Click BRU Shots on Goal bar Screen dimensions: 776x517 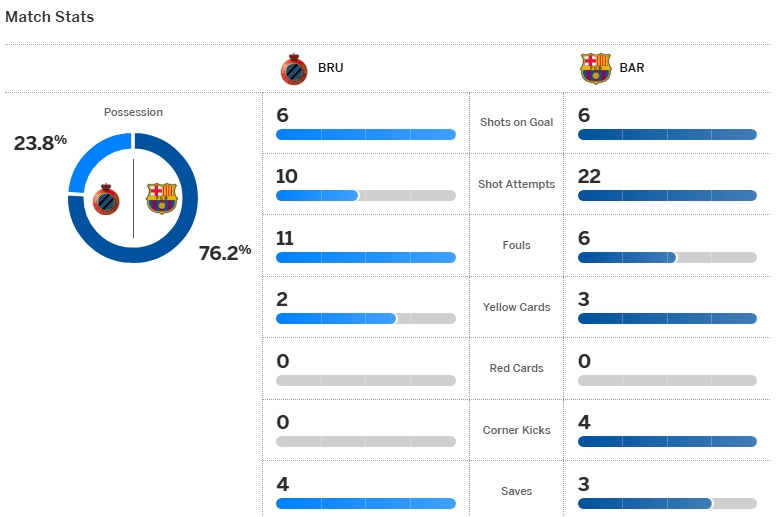coord(365,134)
